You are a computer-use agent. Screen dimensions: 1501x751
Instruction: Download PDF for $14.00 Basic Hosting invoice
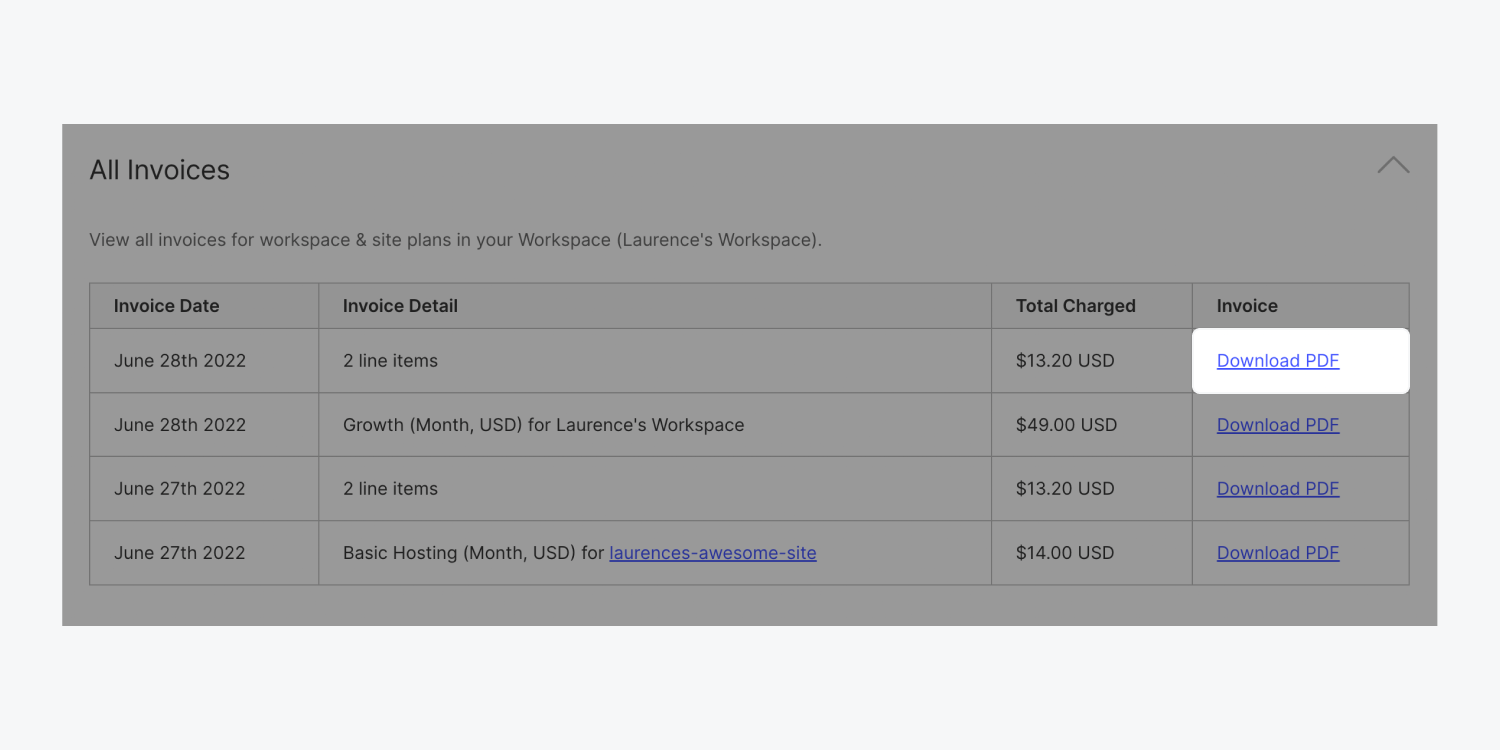coord(1277,553)
